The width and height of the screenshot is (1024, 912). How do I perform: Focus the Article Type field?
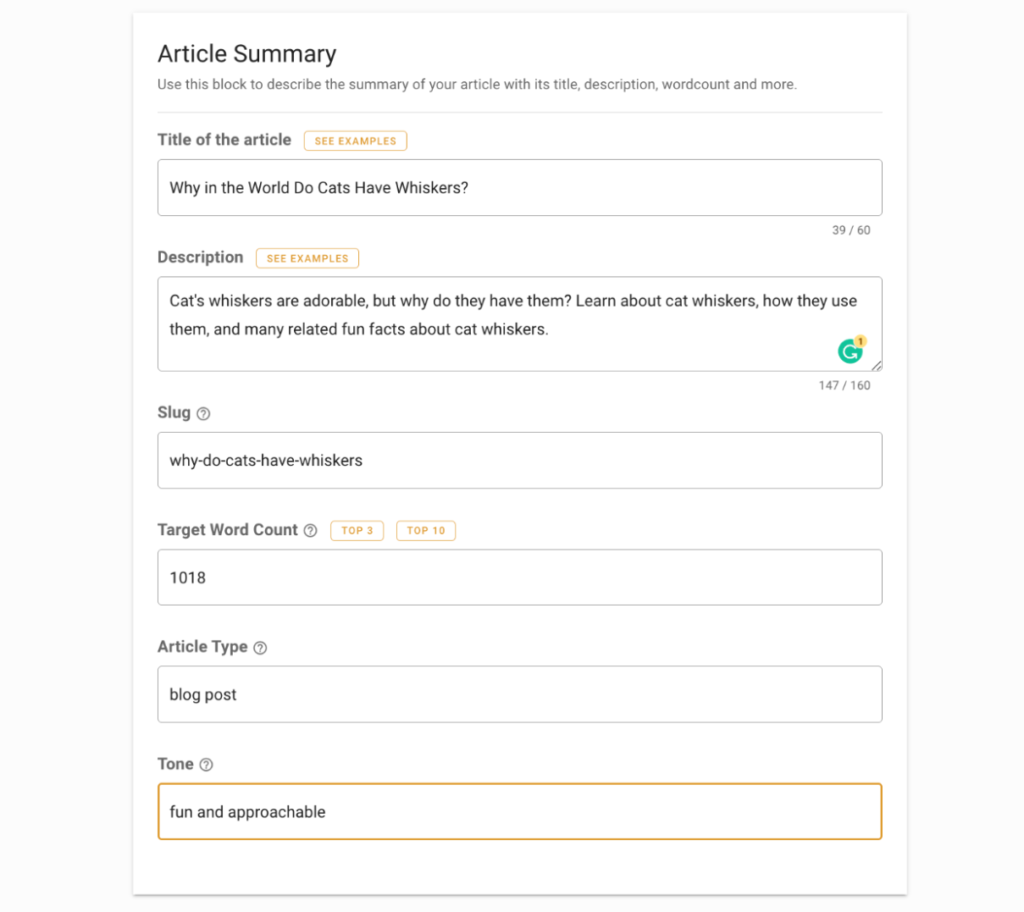click(x=520, y=694)
